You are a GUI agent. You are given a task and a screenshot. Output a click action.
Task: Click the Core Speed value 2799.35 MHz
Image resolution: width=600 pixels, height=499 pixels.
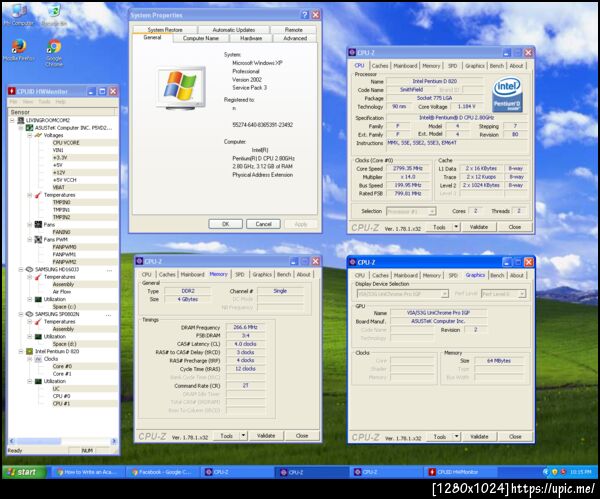coord(408,168)
